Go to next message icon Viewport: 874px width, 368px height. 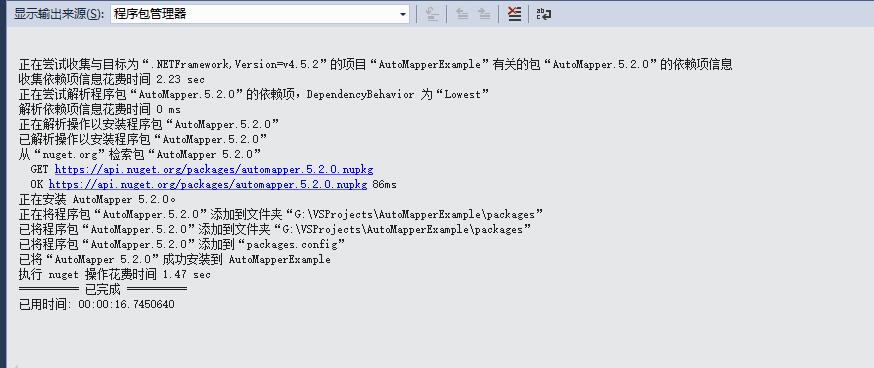(x=484, y=14)
